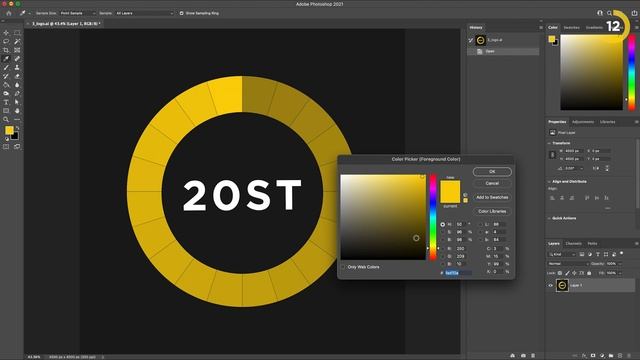Select the H hue radio button
The height and width of the screenshot is (360, 640).
[442, 224]
